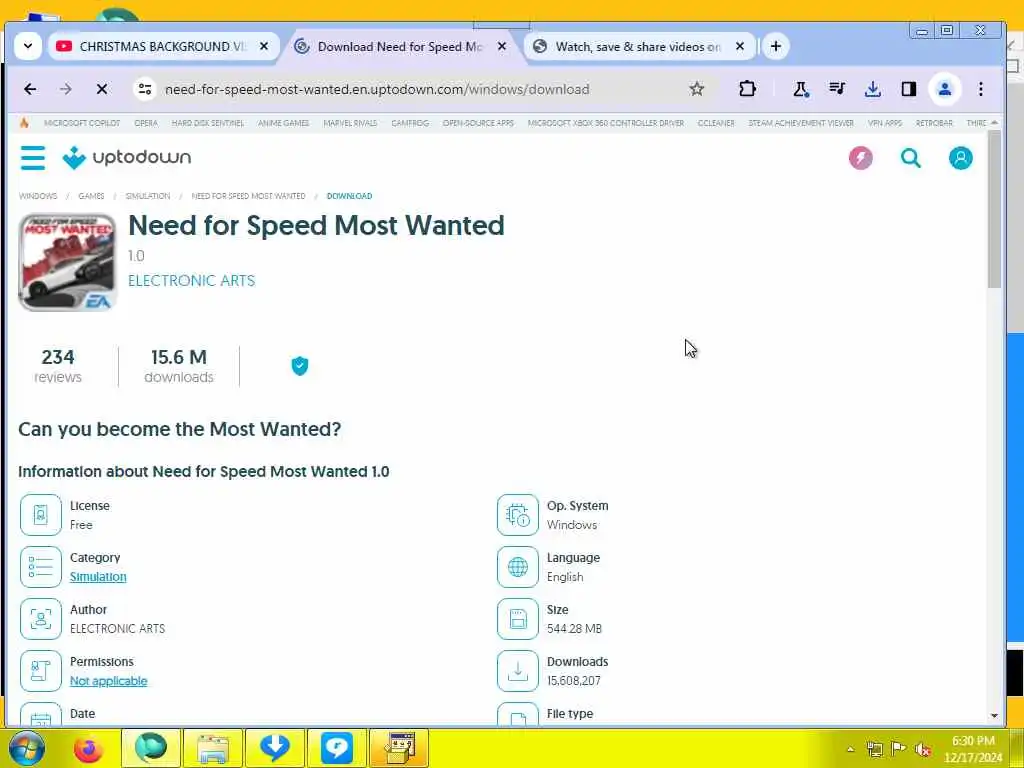Screen dimensions: 1024x768
Task: Open MARVEL RIVALS top link
Action: point(350,123)
